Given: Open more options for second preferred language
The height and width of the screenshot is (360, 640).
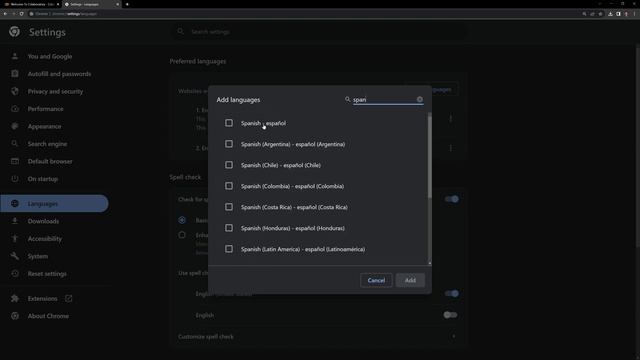Looking at the screenshot, I should [451, 148].
